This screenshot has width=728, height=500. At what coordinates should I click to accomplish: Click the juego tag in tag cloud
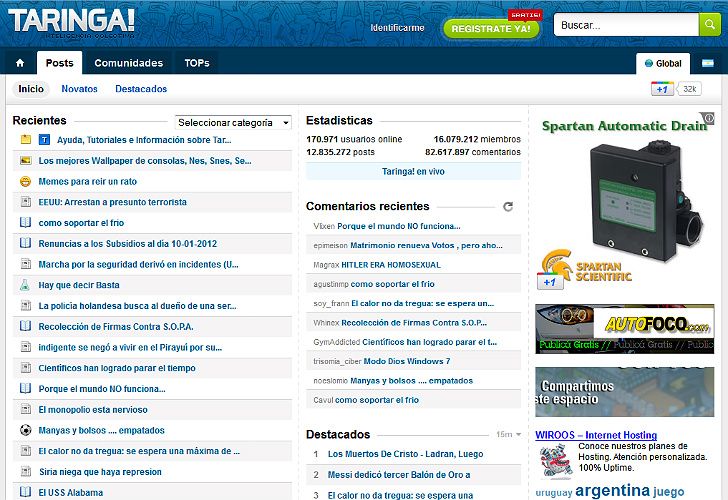pos(669,492)
